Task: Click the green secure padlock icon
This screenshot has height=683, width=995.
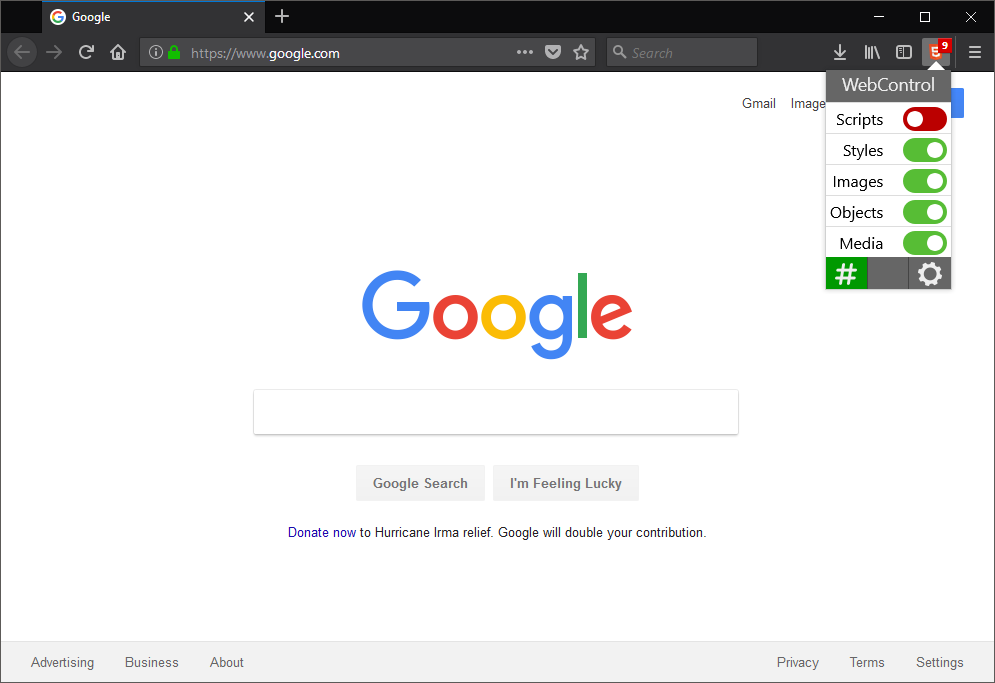Action: click(x=174, y=52)
